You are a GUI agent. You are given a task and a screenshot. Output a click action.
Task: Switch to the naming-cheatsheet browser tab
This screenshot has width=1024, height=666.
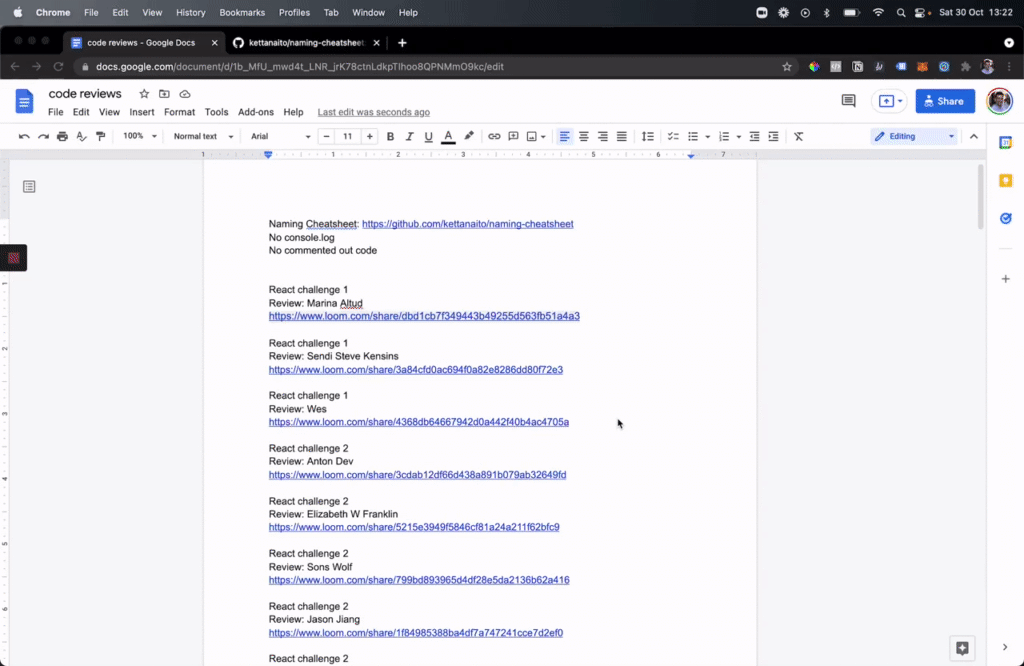[x=300, y=43]
